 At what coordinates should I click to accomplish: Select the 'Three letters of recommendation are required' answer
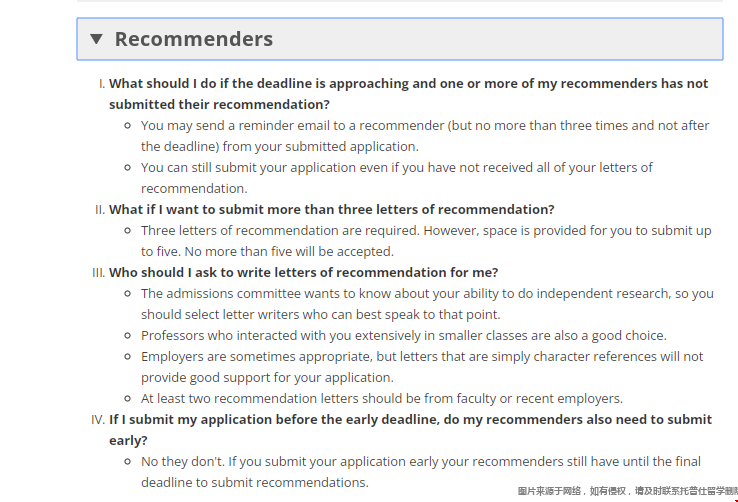click(426, 241)
